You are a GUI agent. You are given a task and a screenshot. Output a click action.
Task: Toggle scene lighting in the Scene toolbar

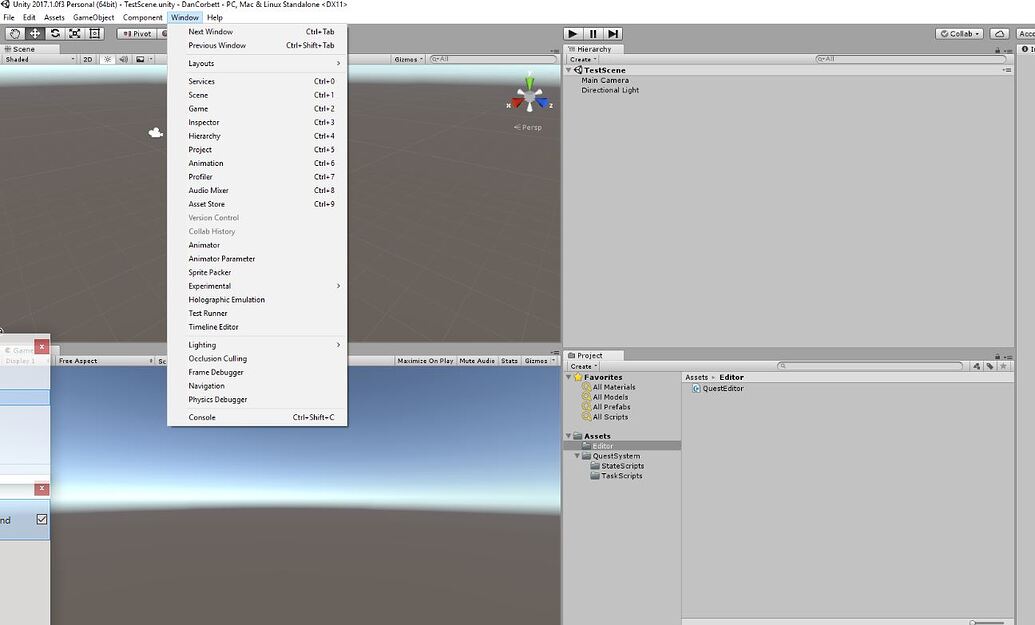(x=105, y=58)
